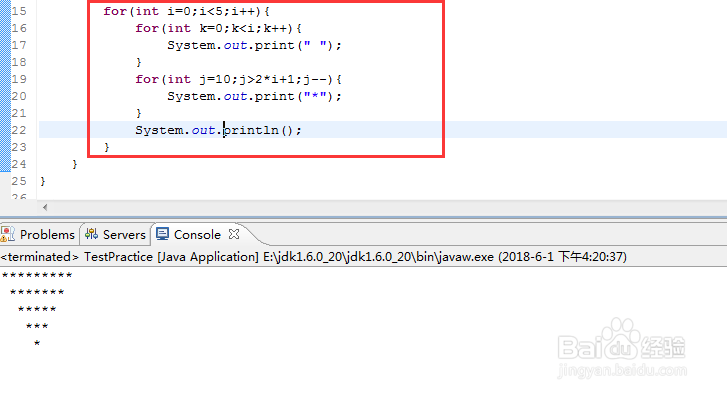The height and width of the screenshot is (395, 727).
Task: Click the System.out.print(" ") statement
Action: pos(254,45)
